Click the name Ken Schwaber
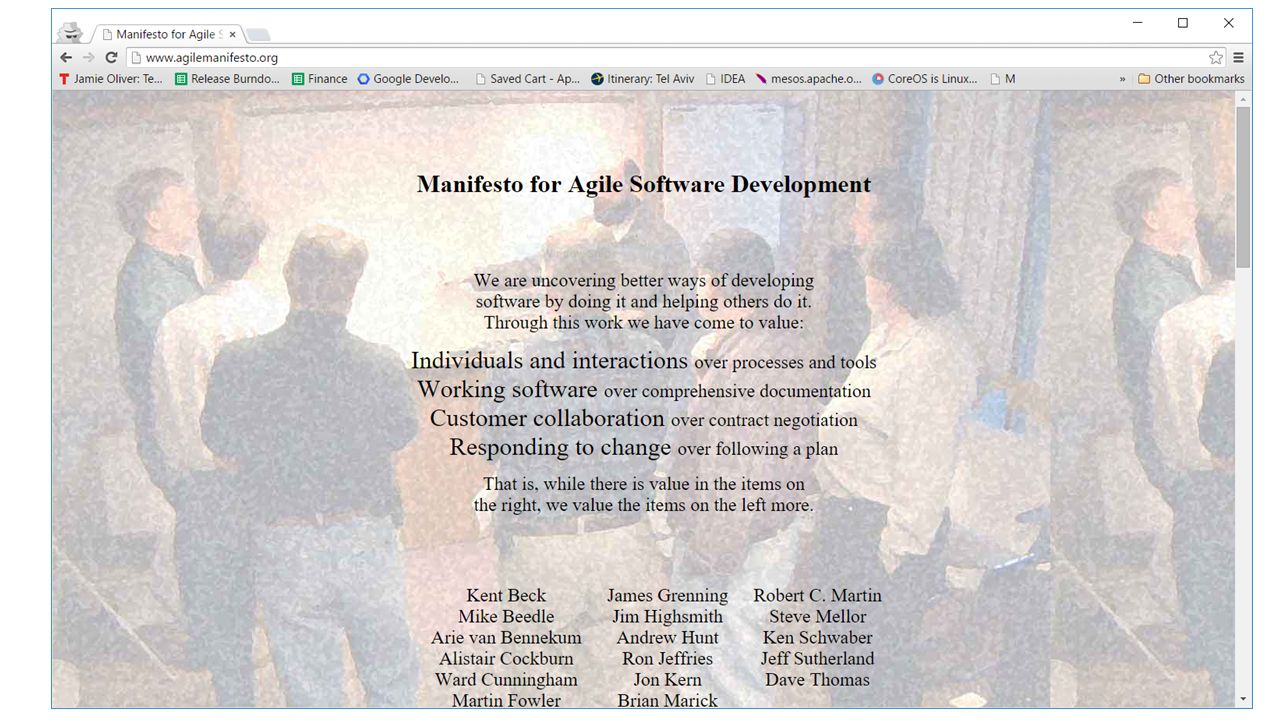 coord(817,637)
